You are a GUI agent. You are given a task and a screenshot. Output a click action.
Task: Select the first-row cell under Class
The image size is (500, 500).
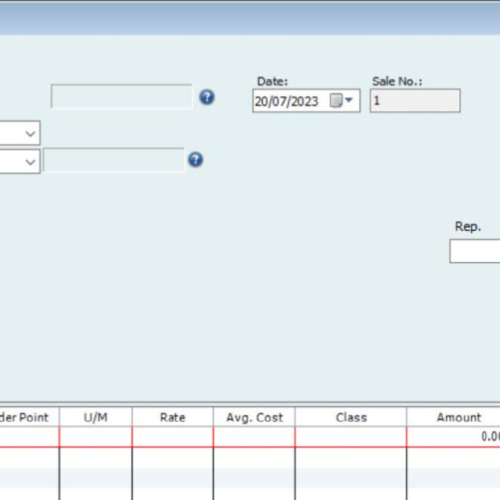click(x=351, y=437)
